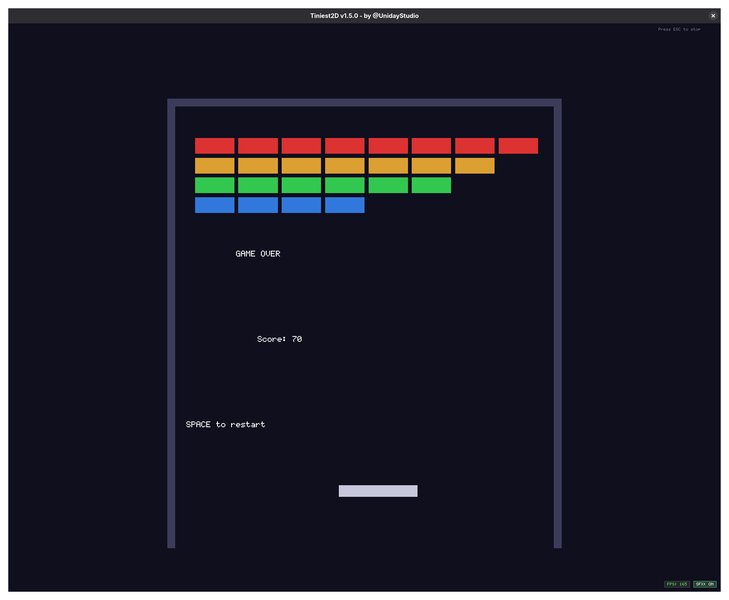Viewport: 729px width, 600px height.
Task: Click the leftmost orange brick
Action: (215, 166)
